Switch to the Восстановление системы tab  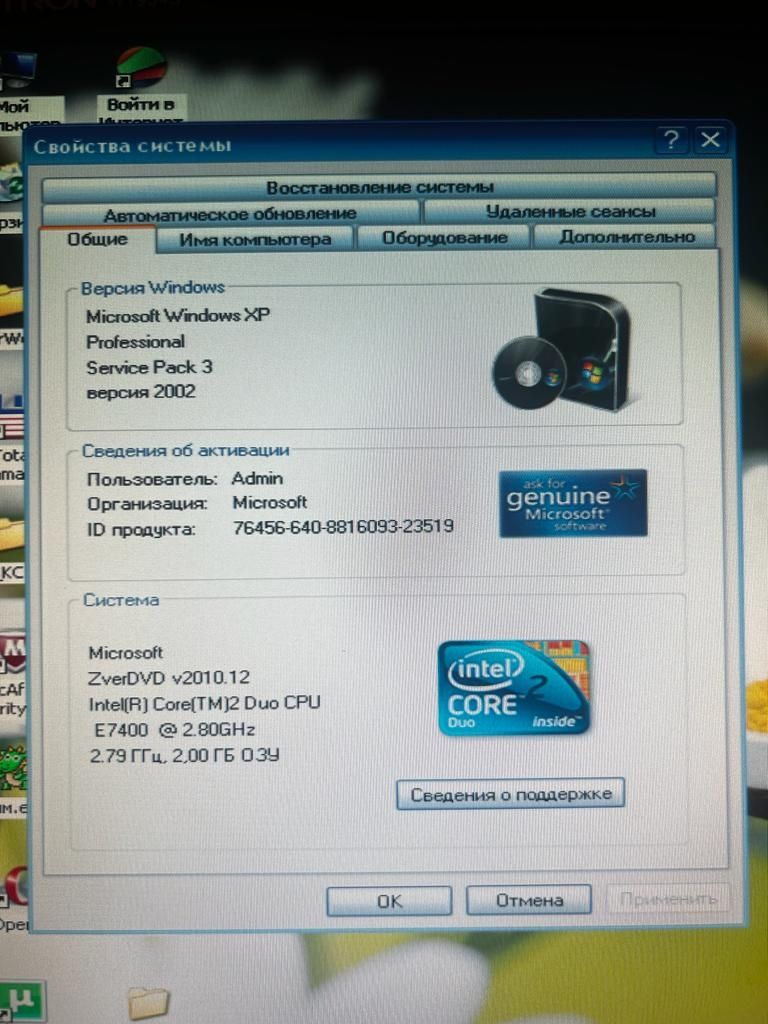click(x=379, y=187)
